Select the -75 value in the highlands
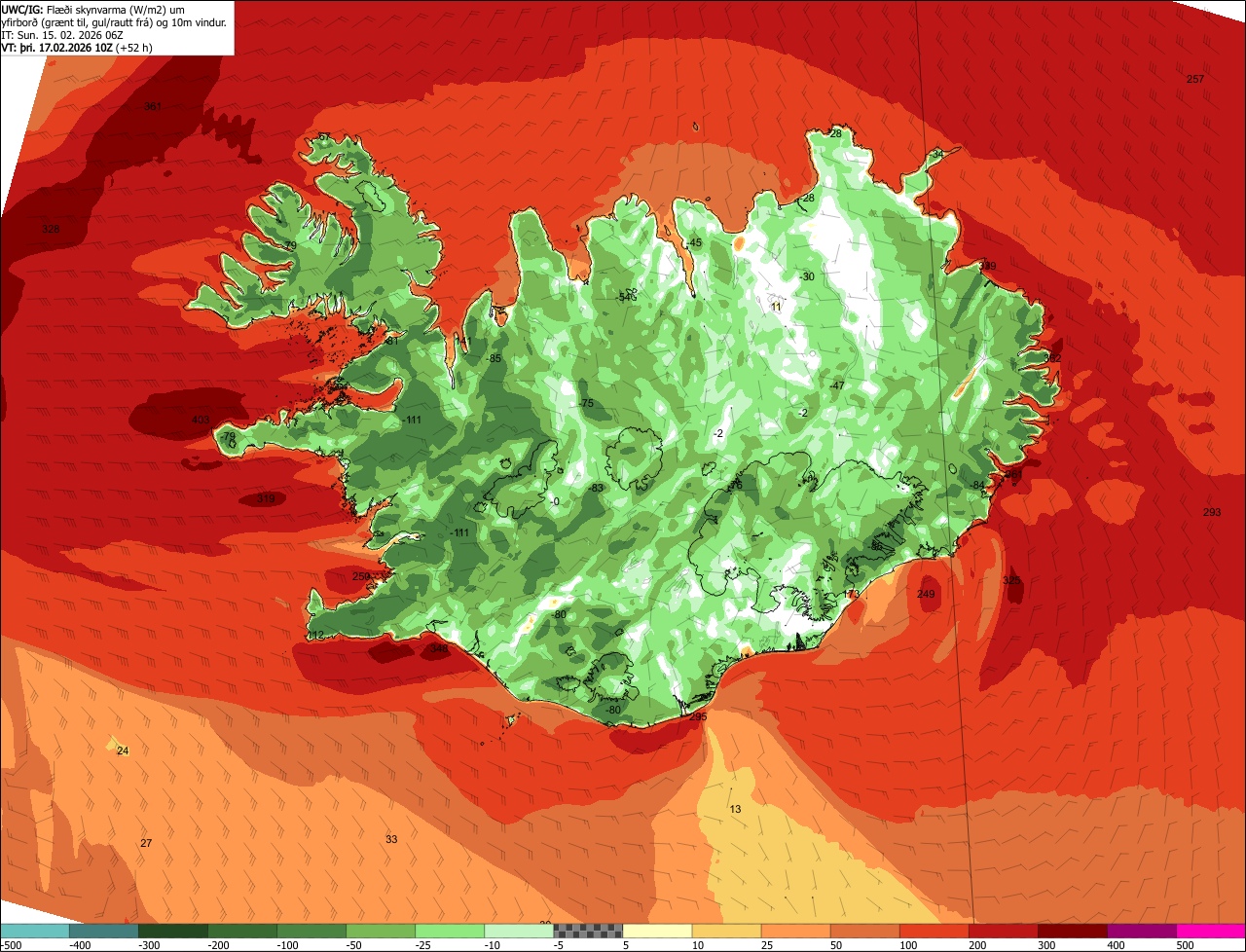The width and height of the screenshot is (1246, 952). point(585,404)
